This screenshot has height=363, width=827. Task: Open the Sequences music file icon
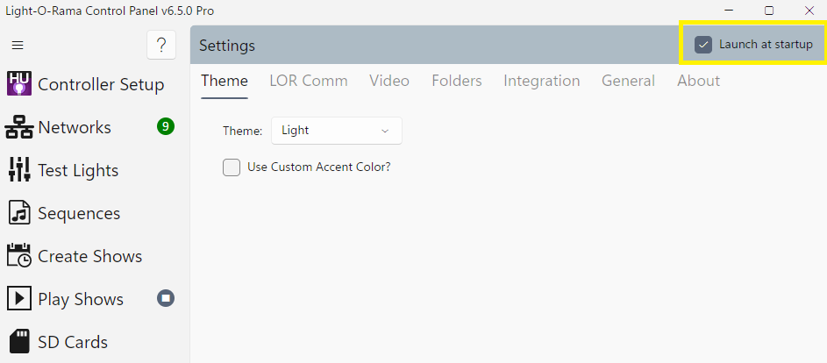click(20, 213)
